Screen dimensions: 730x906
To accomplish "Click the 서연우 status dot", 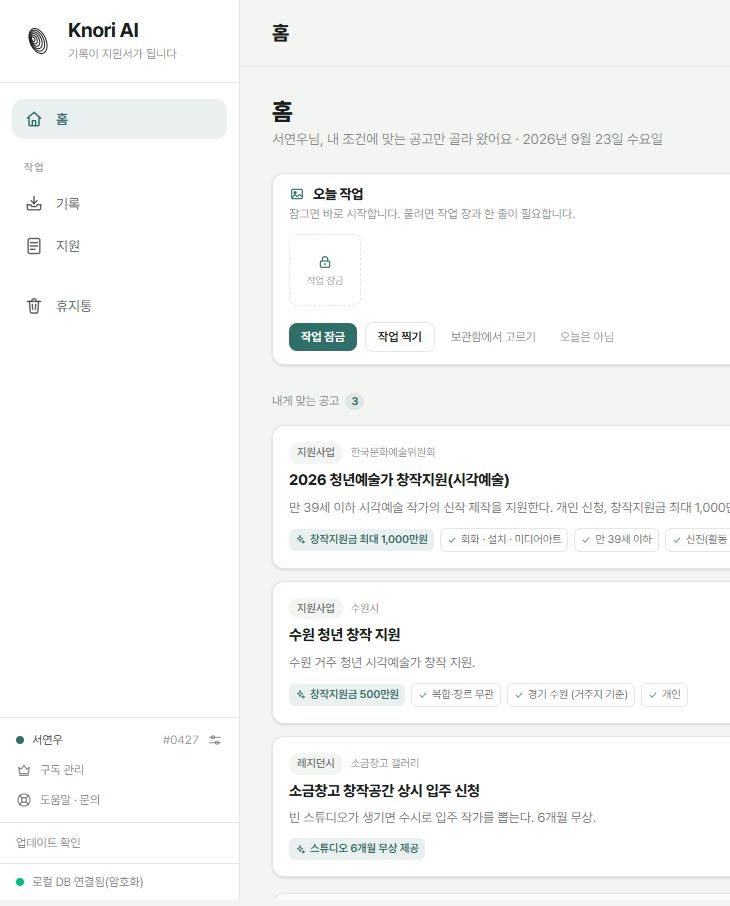I will point(20,740).
